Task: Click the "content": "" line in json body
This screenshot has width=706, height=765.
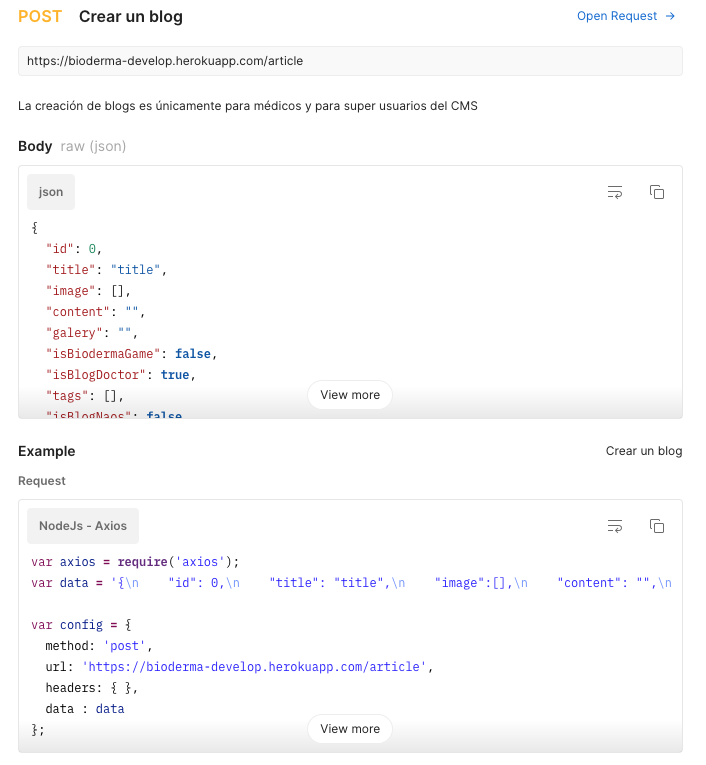Action: 95,312
